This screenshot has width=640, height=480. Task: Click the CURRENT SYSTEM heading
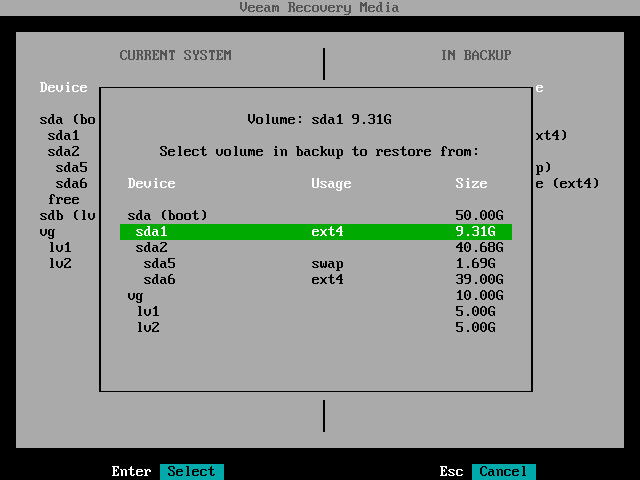(x=176, y=55)
